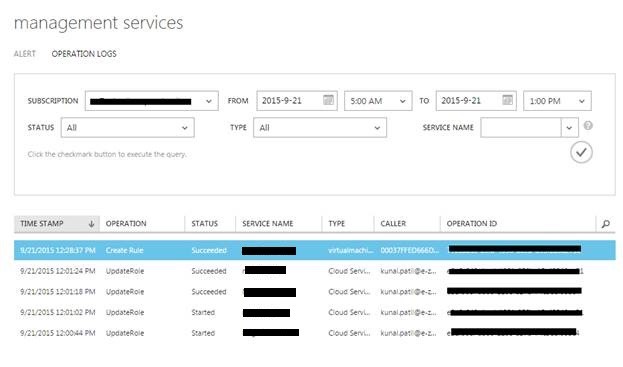Click the Time Stamp sort arrow
The width and height of the screenshot is (623, 367).
91,224
